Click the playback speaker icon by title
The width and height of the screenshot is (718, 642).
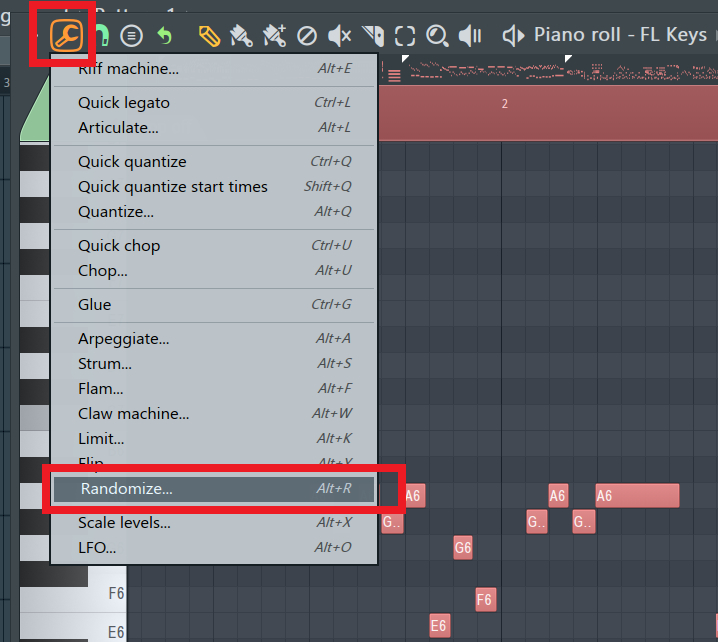click(513, 36)
